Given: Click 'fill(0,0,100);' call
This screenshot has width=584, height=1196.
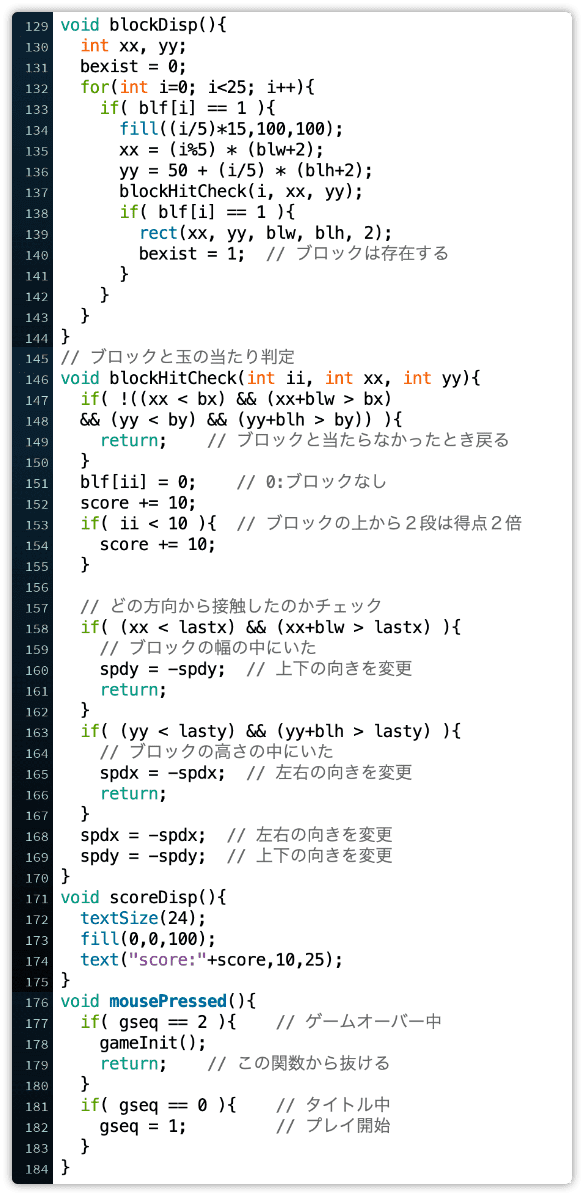Looking at the screenshot, I should coord(149,937).
